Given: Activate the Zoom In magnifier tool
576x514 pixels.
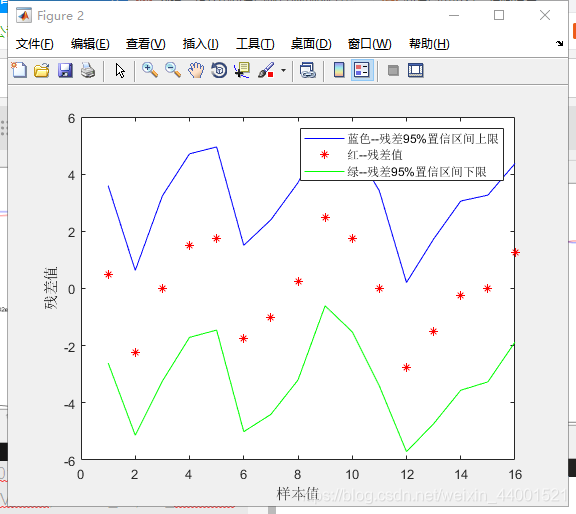Looking at the screenshot, I should 150,70.
